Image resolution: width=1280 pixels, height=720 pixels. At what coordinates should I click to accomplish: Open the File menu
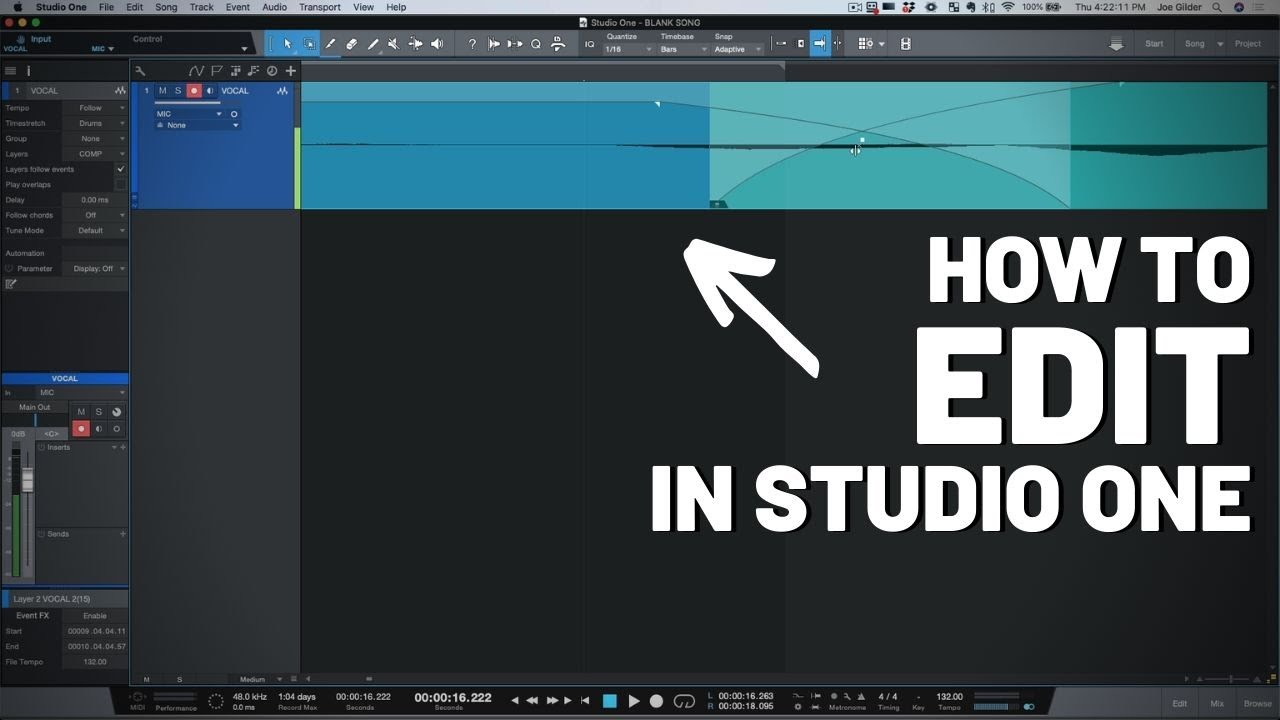106,7
